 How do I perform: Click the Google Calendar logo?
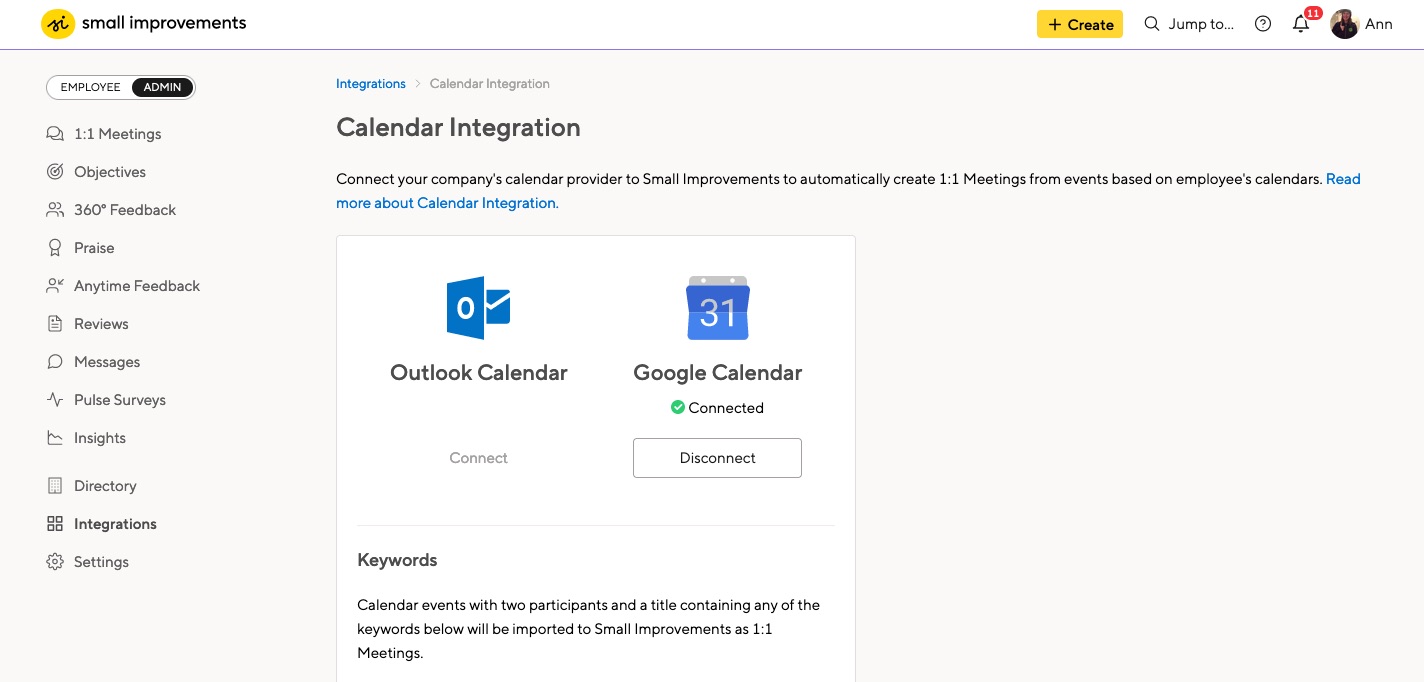[x=717, y=307]
